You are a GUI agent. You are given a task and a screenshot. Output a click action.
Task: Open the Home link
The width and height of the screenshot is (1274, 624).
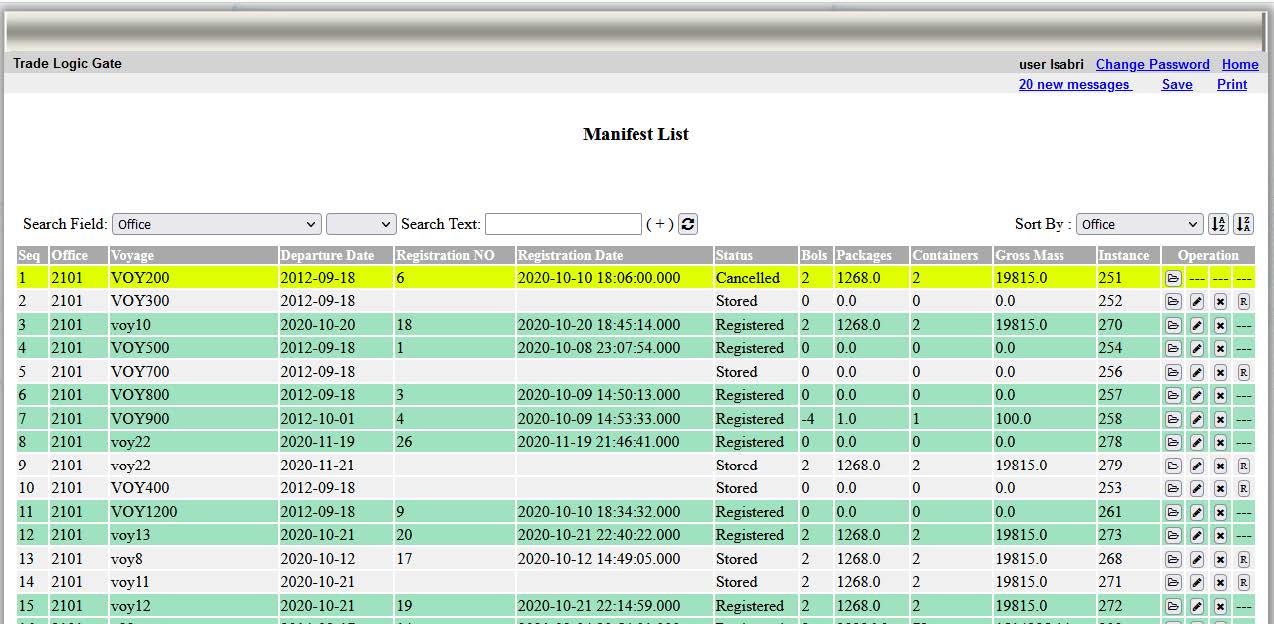pos(1240,64)
